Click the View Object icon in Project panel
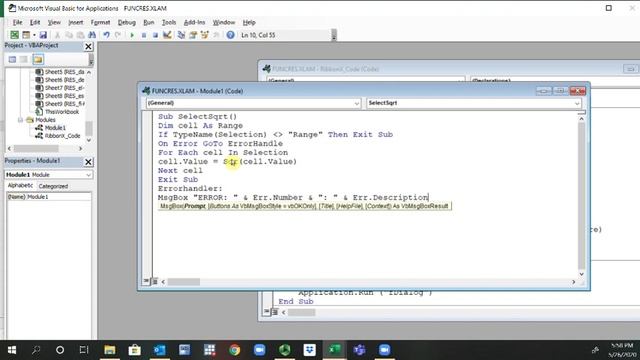Viewport: 640px width, 360px height. coord(24,60)
